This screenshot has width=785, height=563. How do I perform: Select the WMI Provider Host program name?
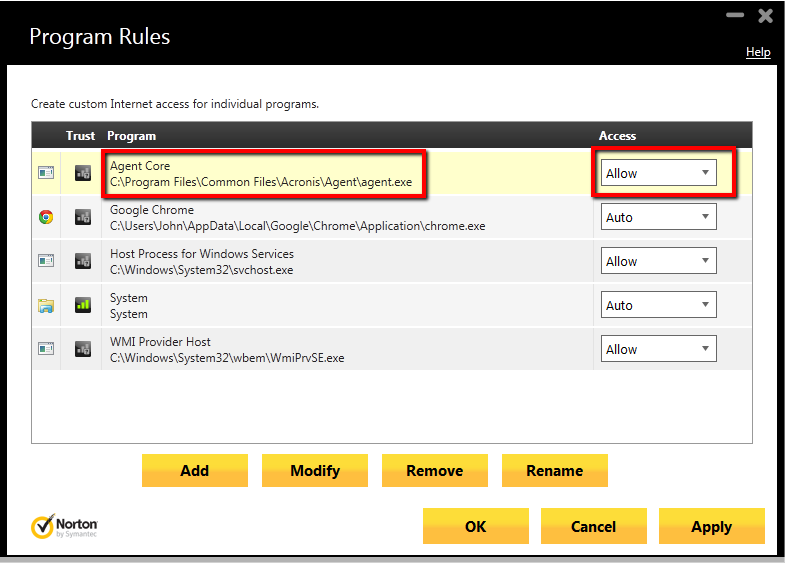(x=160, y=342)
